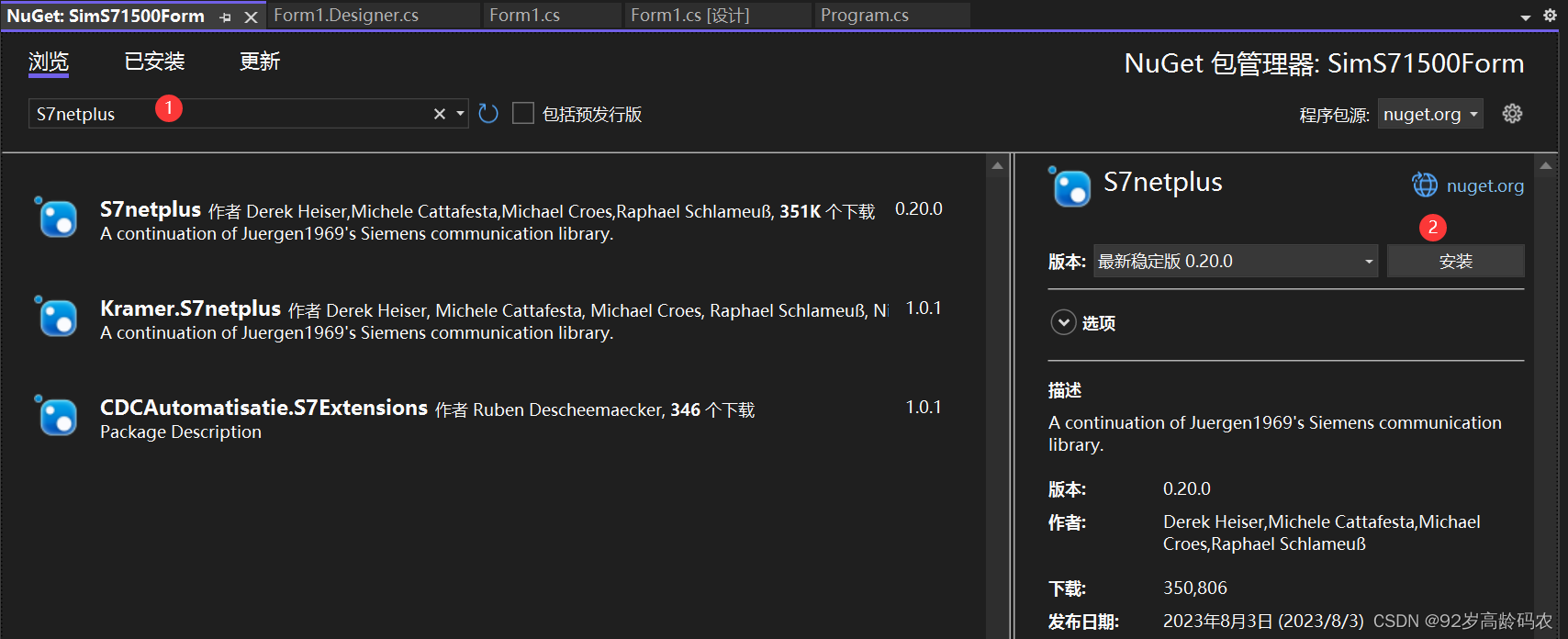This screenshot has width=1568, height=639.
Task: Open the document tab overflow dropdown
Action: pyautogui.click(x=1525, y=17)
